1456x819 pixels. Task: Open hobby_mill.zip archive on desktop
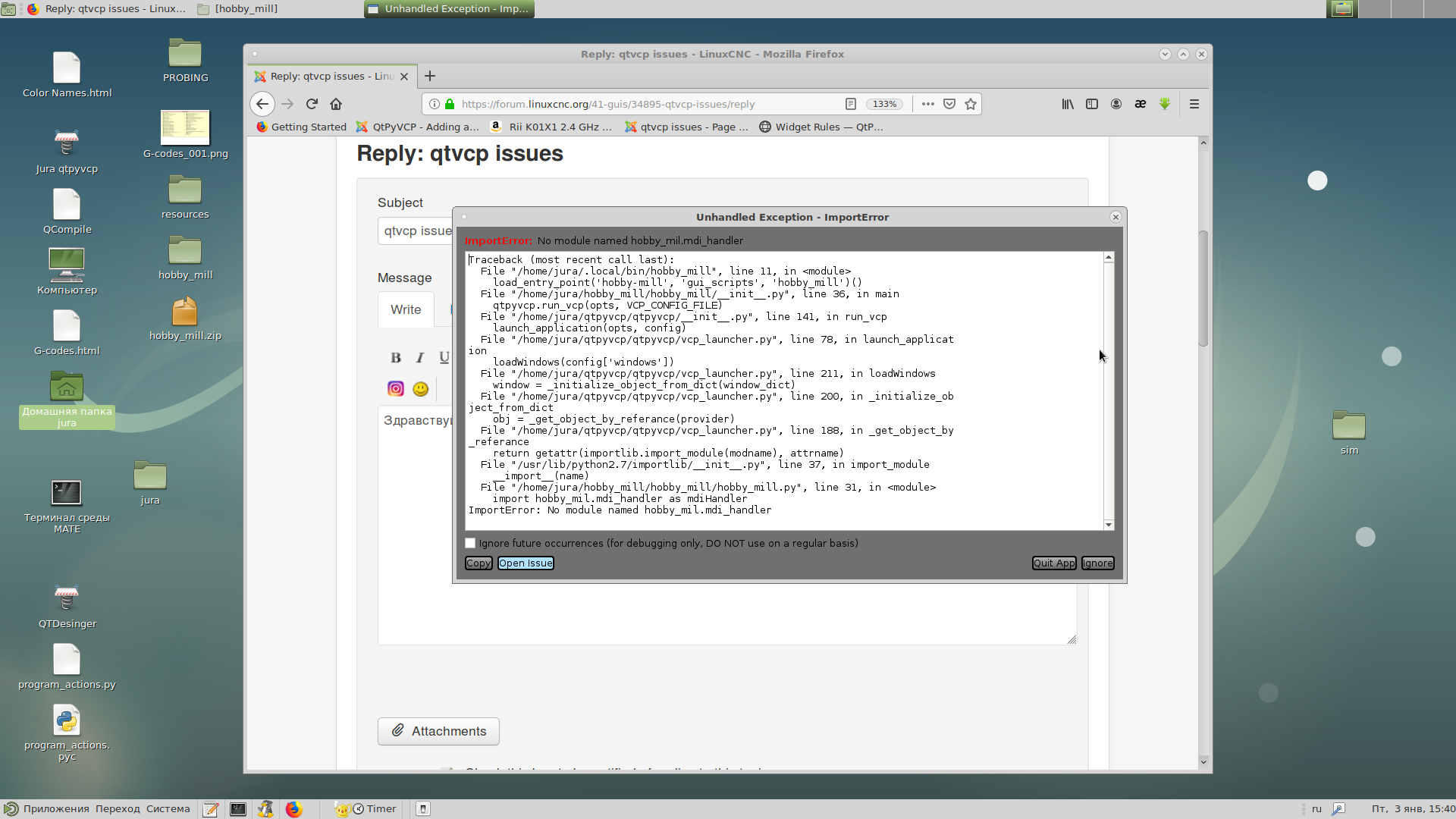pyautogui.click(x=185, y=318)
